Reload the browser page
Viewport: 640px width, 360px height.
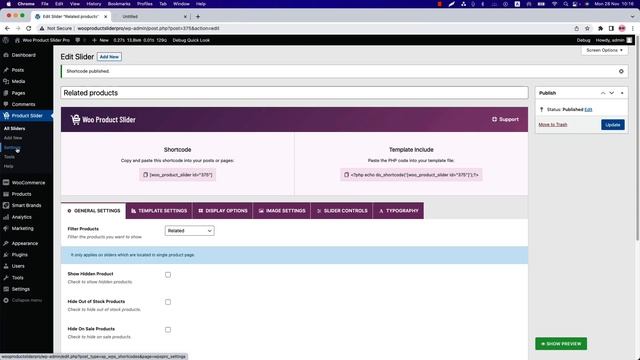coord(29,28)
